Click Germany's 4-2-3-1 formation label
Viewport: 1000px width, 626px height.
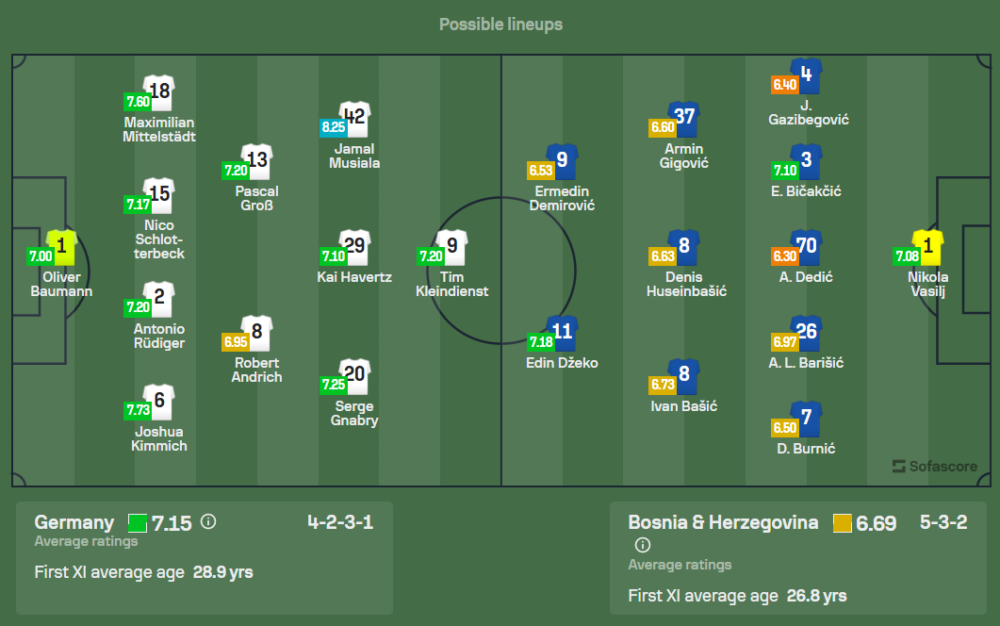click(340, 522)
